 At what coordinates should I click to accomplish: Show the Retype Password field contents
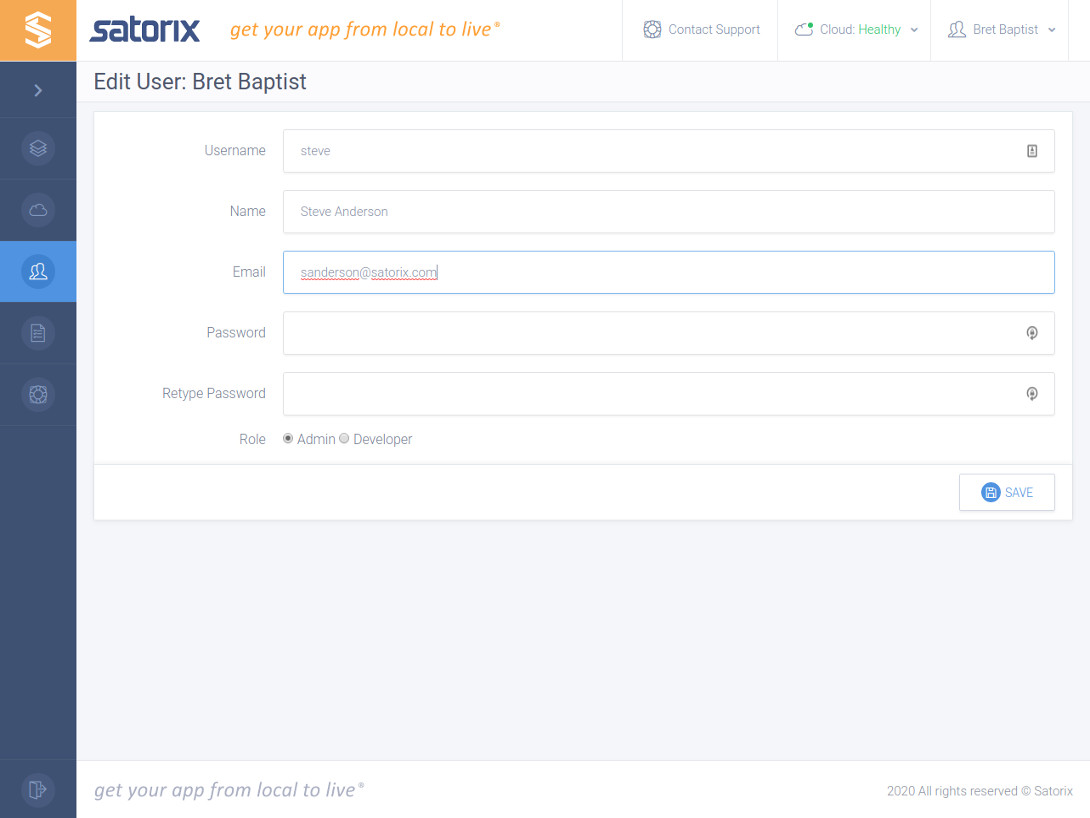click(x=1032, y=394)
